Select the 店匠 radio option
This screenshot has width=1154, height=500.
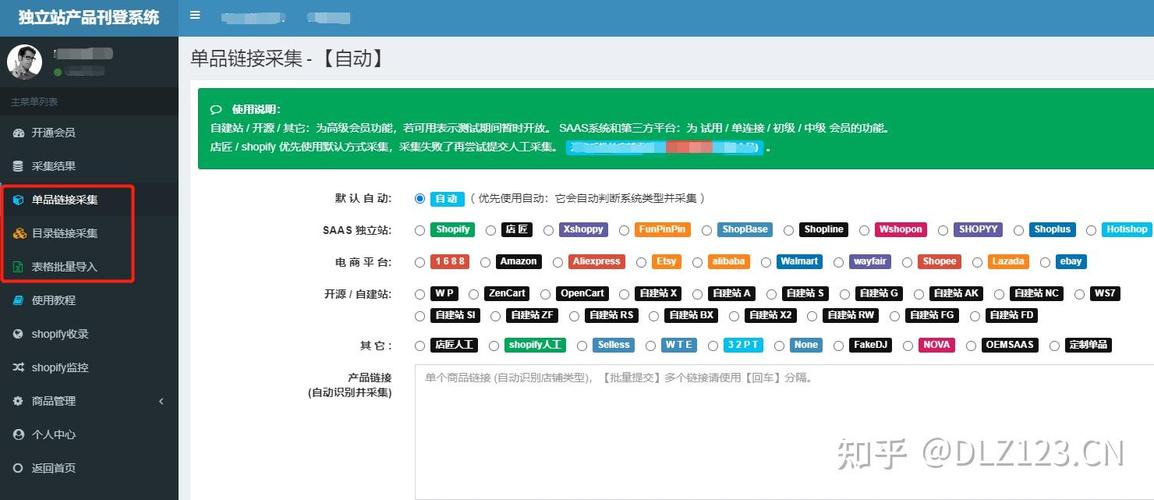tap(491, 230)
